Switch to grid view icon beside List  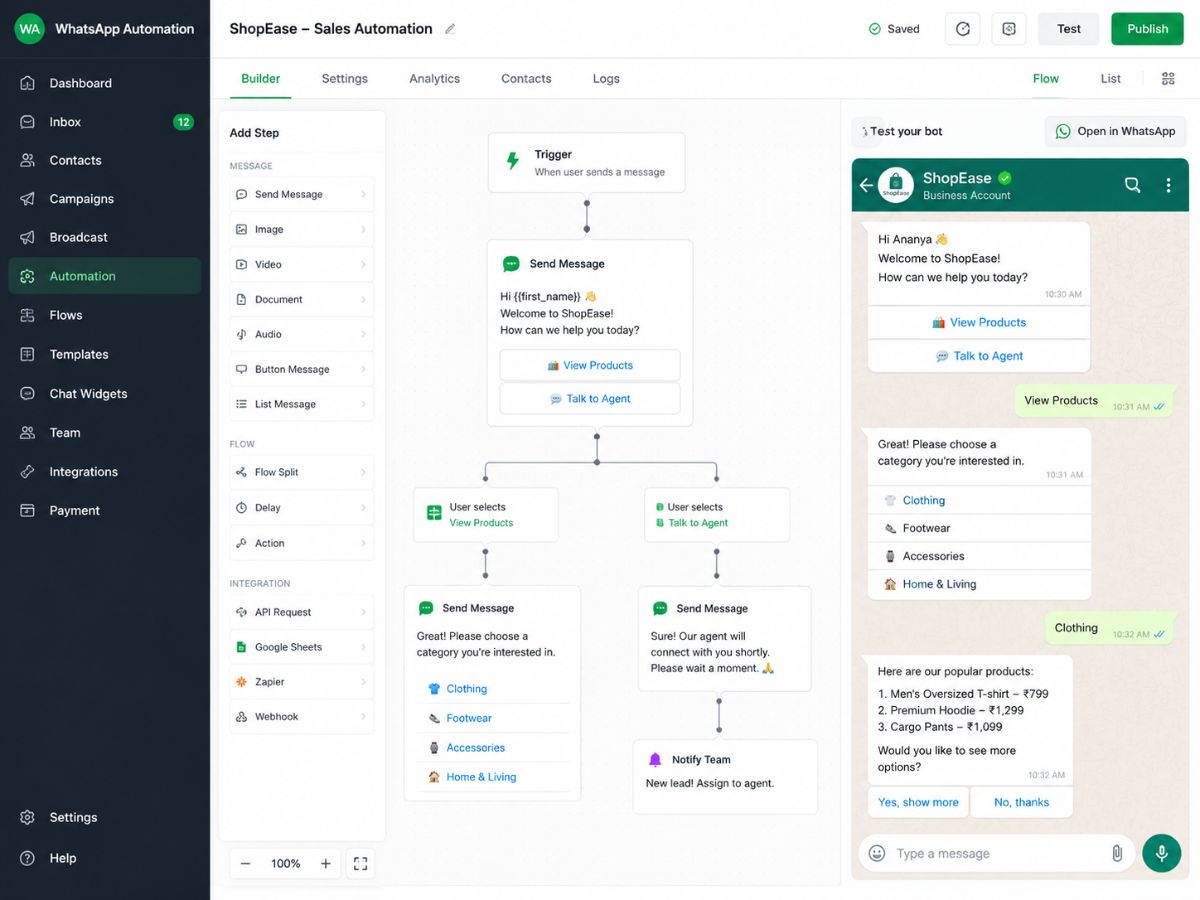pyautogui.click(x=1168, y=79)
